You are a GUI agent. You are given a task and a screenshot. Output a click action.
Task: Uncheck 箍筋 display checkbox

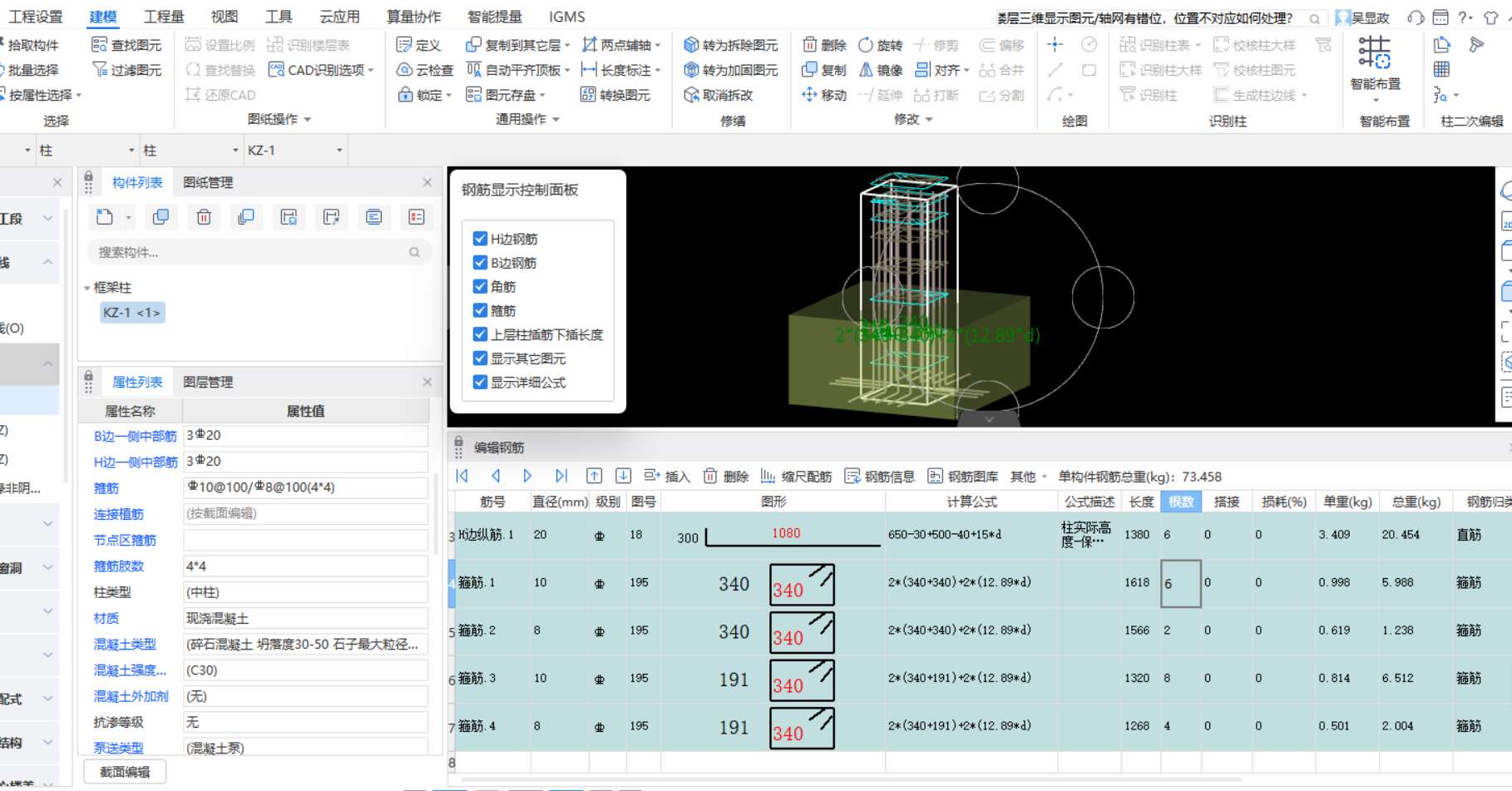coord(480,310)
